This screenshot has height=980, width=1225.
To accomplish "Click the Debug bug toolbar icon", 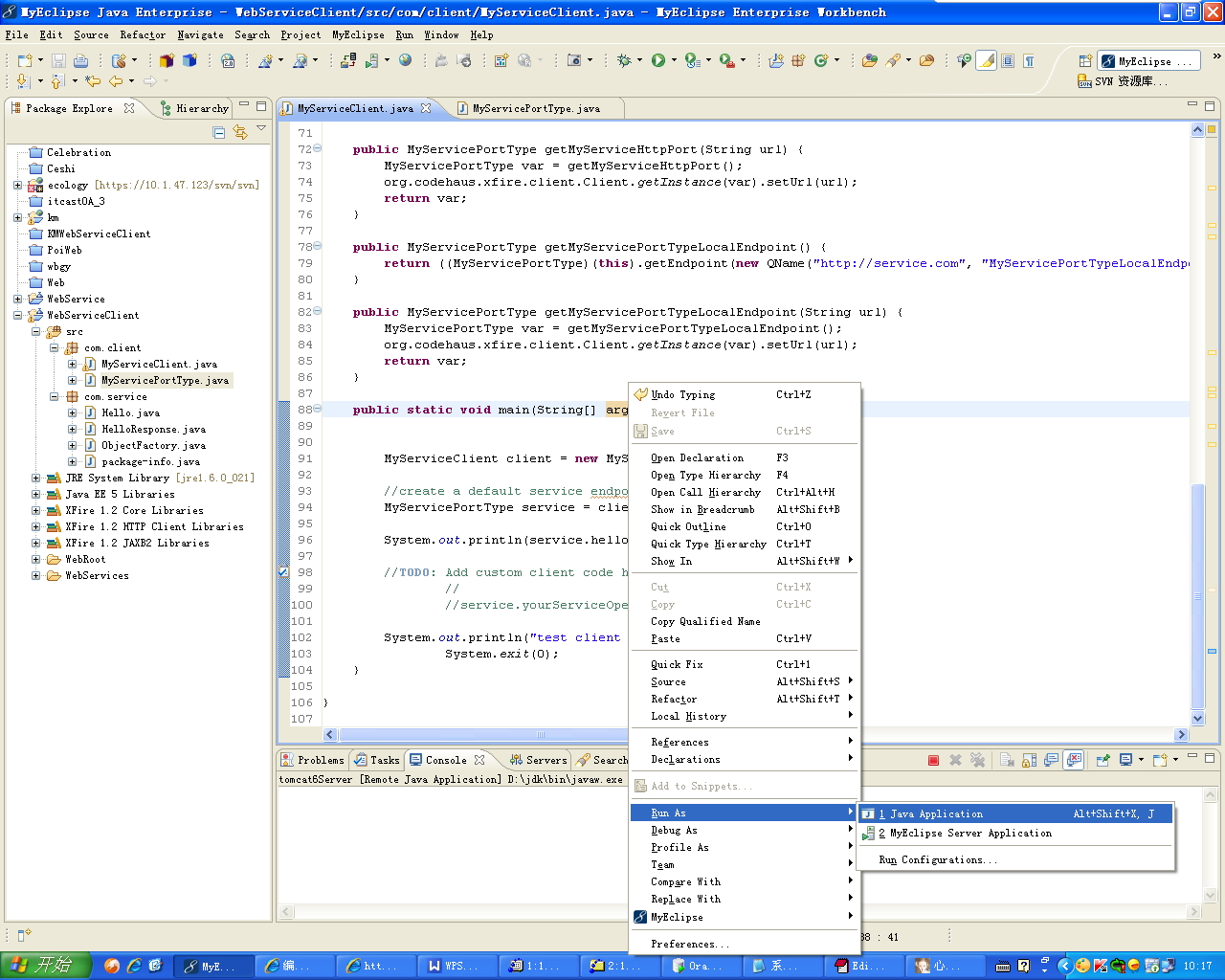I will click(x=624, y=60).
